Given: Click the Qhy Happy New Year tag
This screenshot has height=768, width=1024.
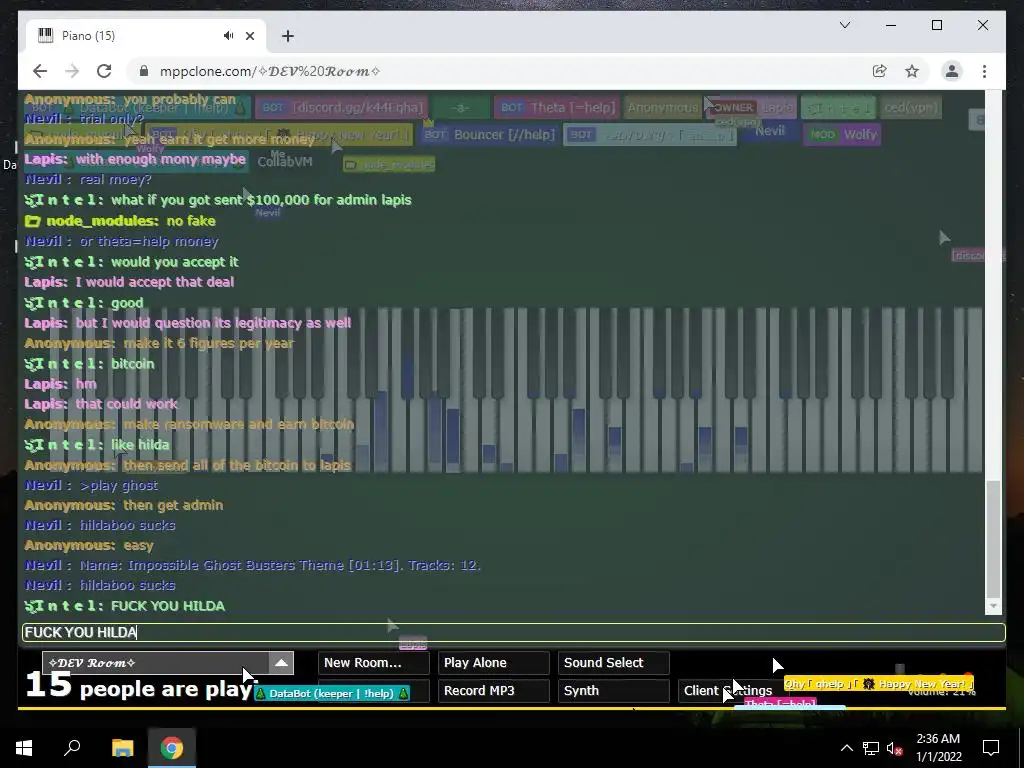Looking at the screenshot, I should pyautogui.click(x=878, y=684).
